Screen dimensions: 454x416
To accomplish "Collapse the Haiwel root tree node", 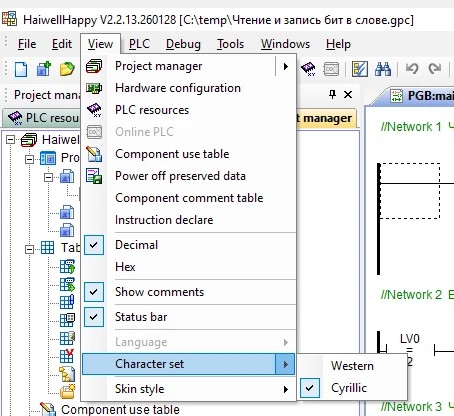I will pos(11,140).
